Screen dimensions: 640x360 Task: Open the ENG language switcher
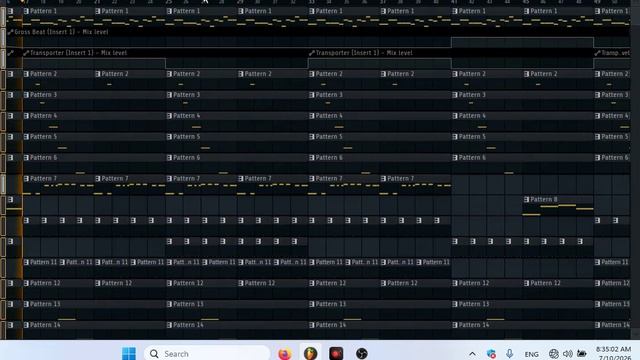531,354
